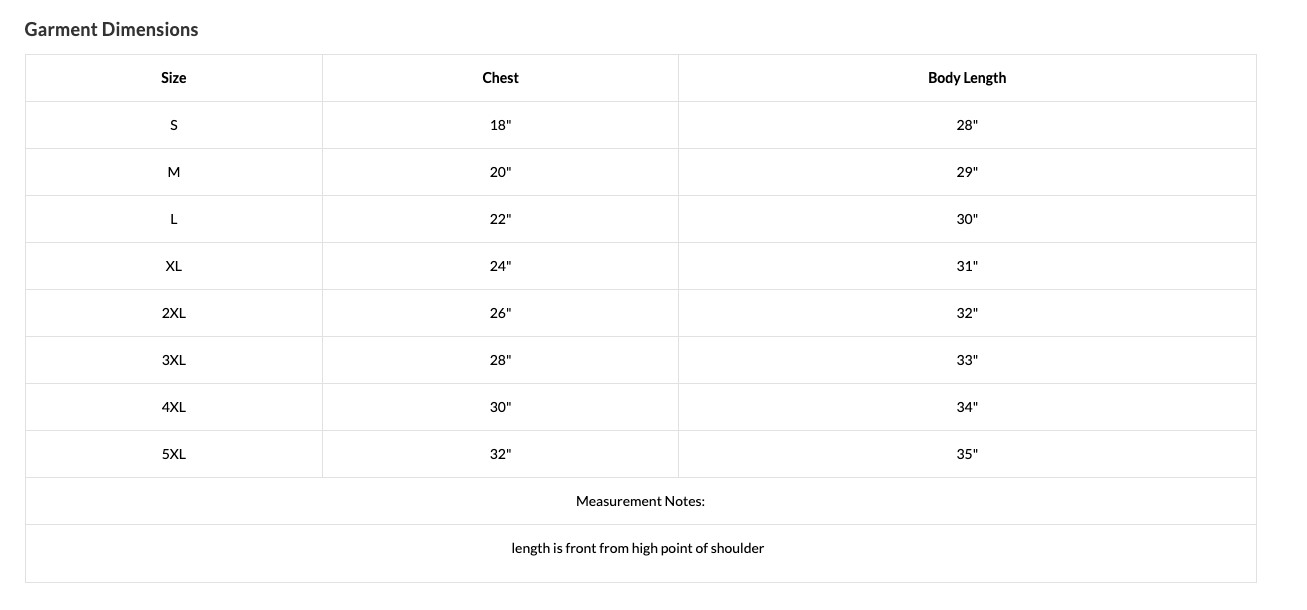
Task: Select the 2XL size row label
Action: tap(174, 313)
